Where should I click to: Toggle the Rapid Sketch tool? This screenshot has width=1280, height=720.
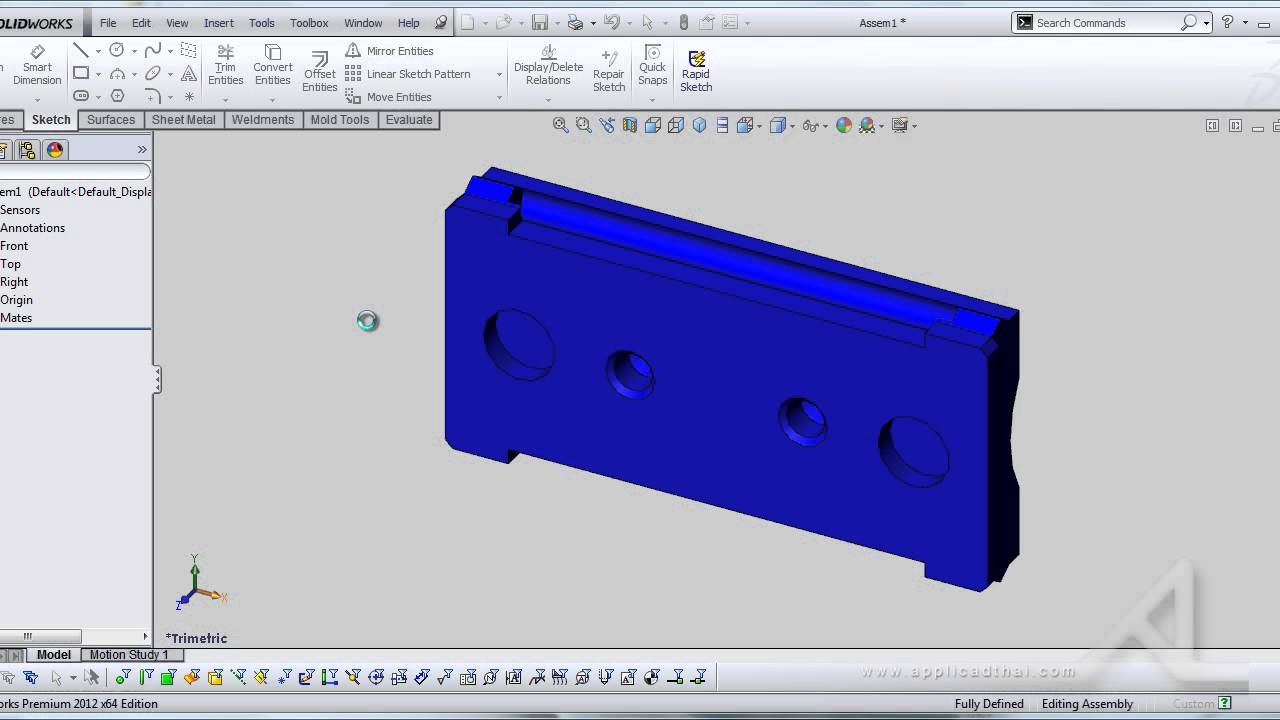tap(696, 72)
